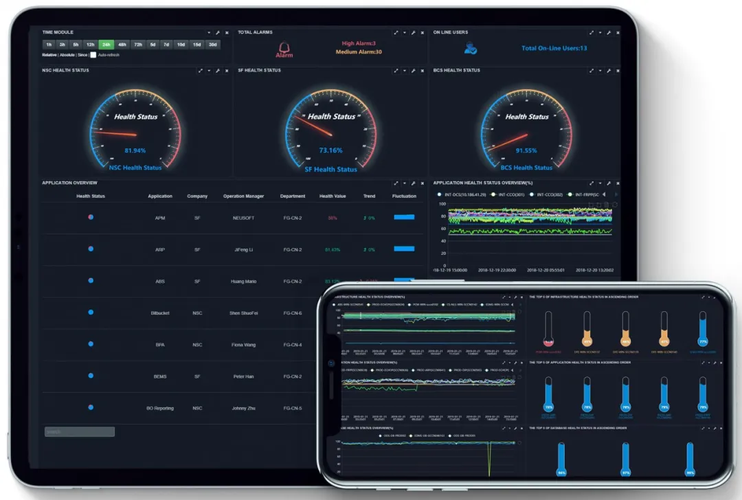
Task: Select the 30d time range button
Action: (213, 44)
